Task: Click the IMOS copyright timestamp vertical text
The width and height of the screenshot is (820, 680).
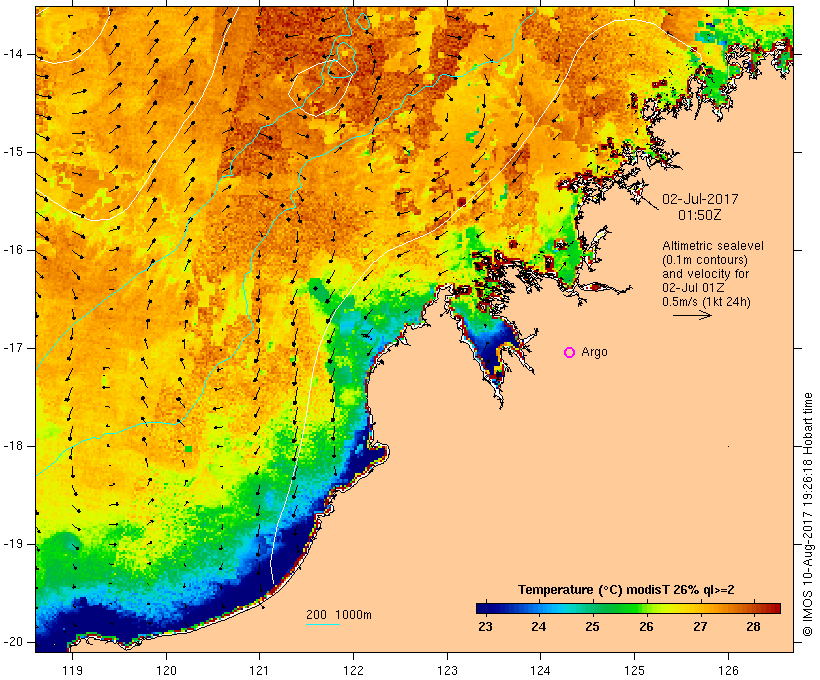Action: (x=808, y=515)
